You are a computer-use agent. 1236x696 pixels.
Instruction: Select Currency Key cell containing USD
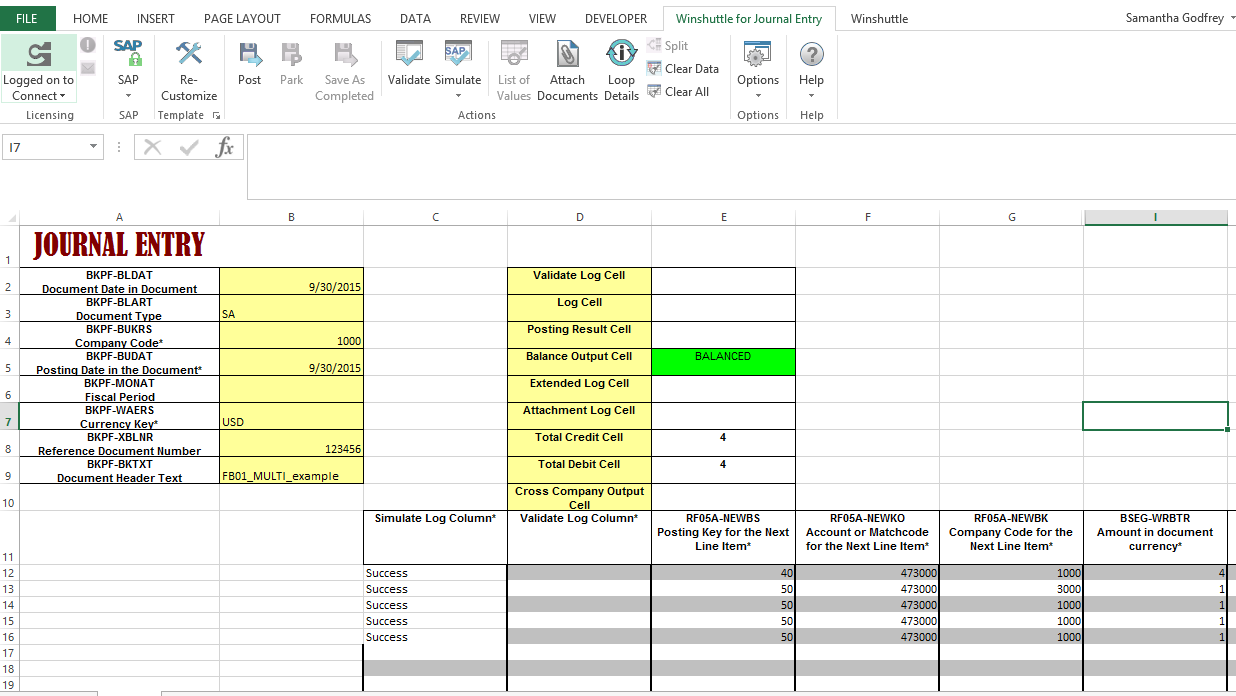[291, 416]
